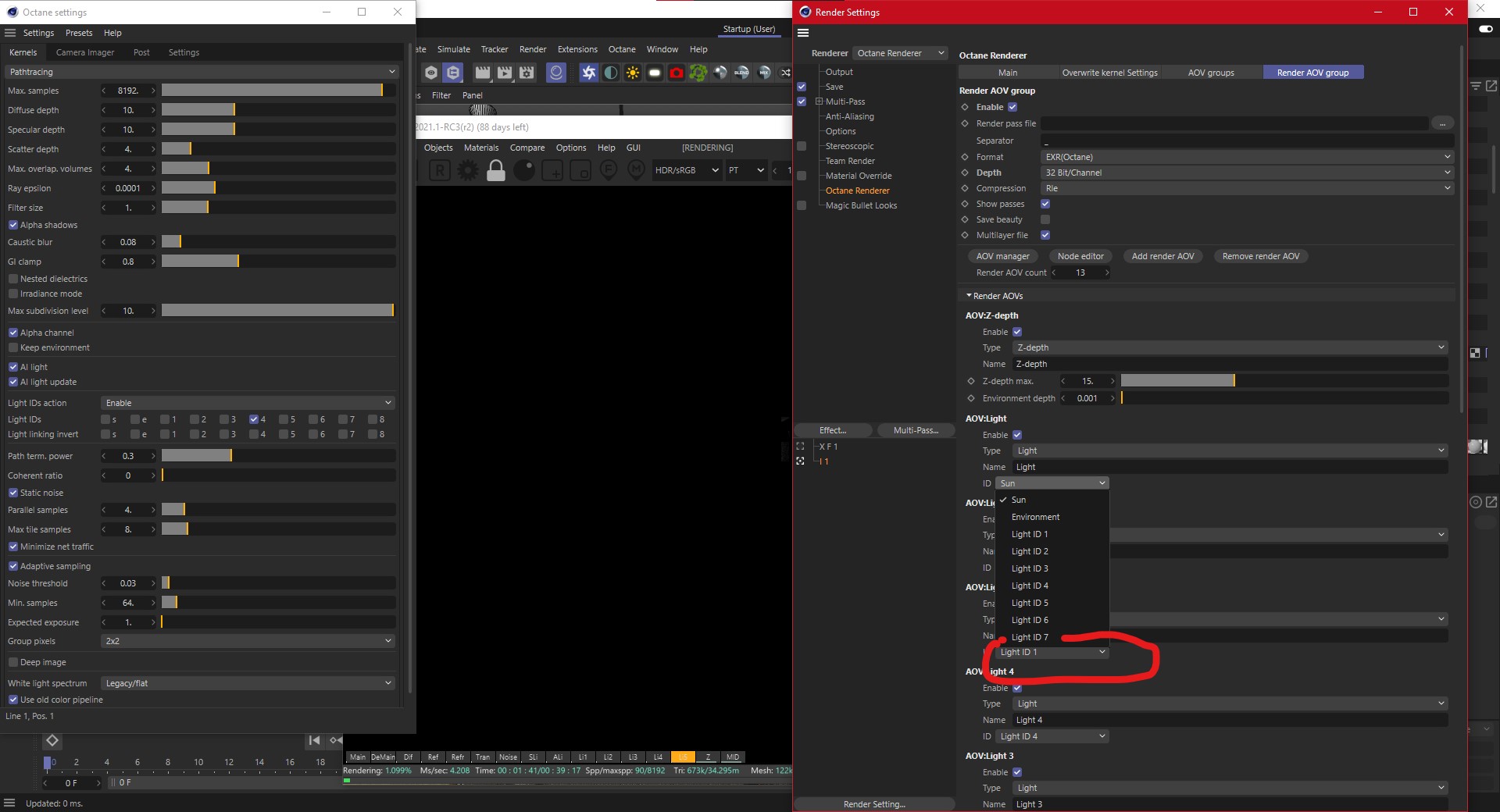Click the Blend material sphere icon
The height and width of the screenshot is (812, 1500).
click(741, 73)
